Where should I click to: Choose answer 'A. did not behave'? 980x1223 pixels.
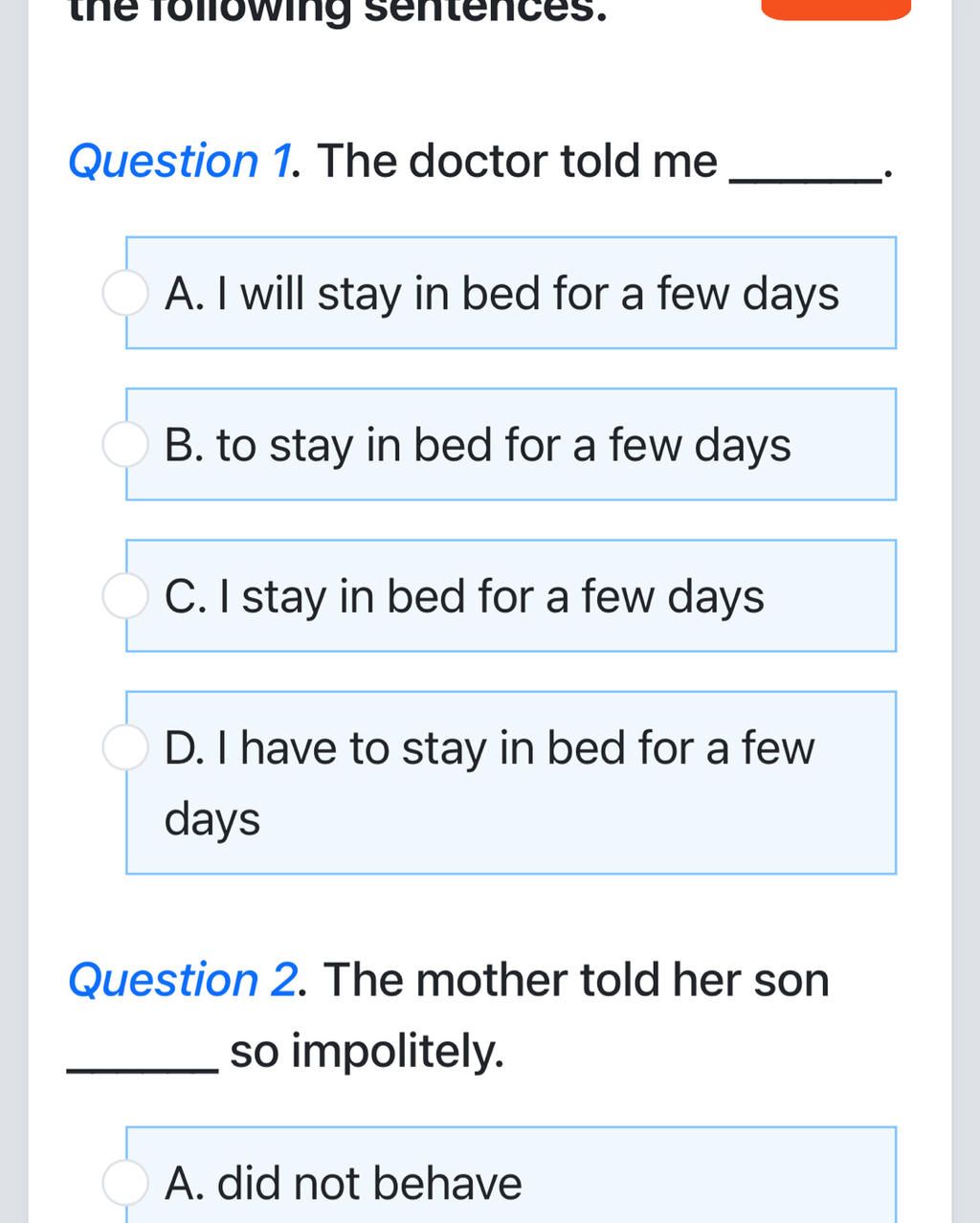pos(511,1175)
